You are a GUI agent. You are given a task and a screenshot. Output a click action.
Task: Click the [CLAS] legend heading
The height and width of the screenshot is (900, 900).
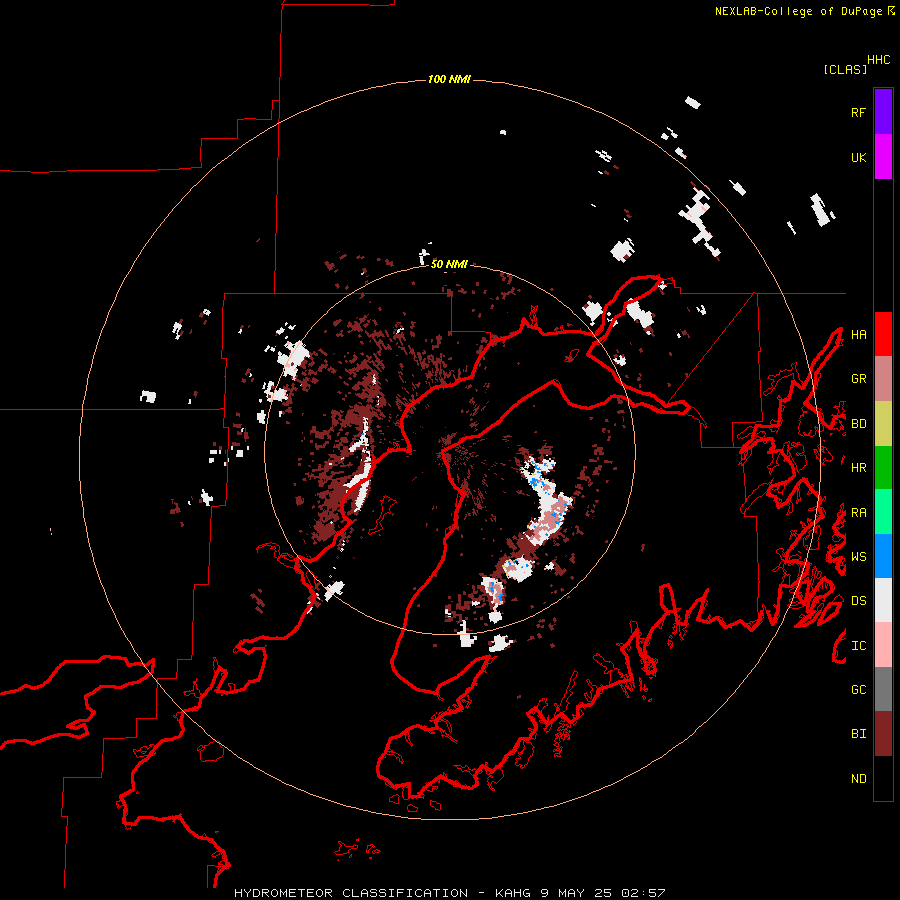point(845,69)
